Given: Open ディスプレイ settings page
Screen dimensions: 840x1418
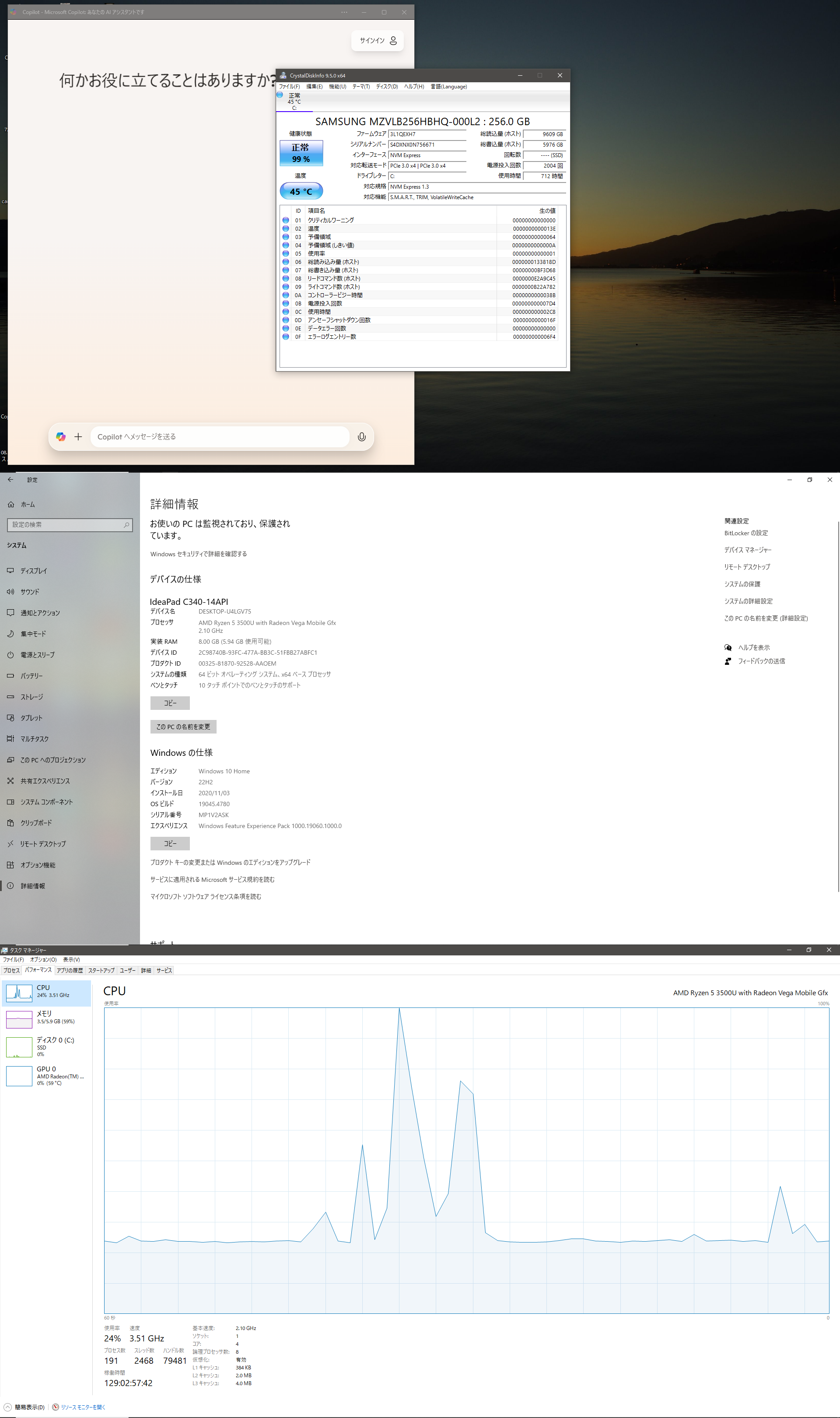Looking at the screenshot, I should pyautogui.click(x=70, y=571).
